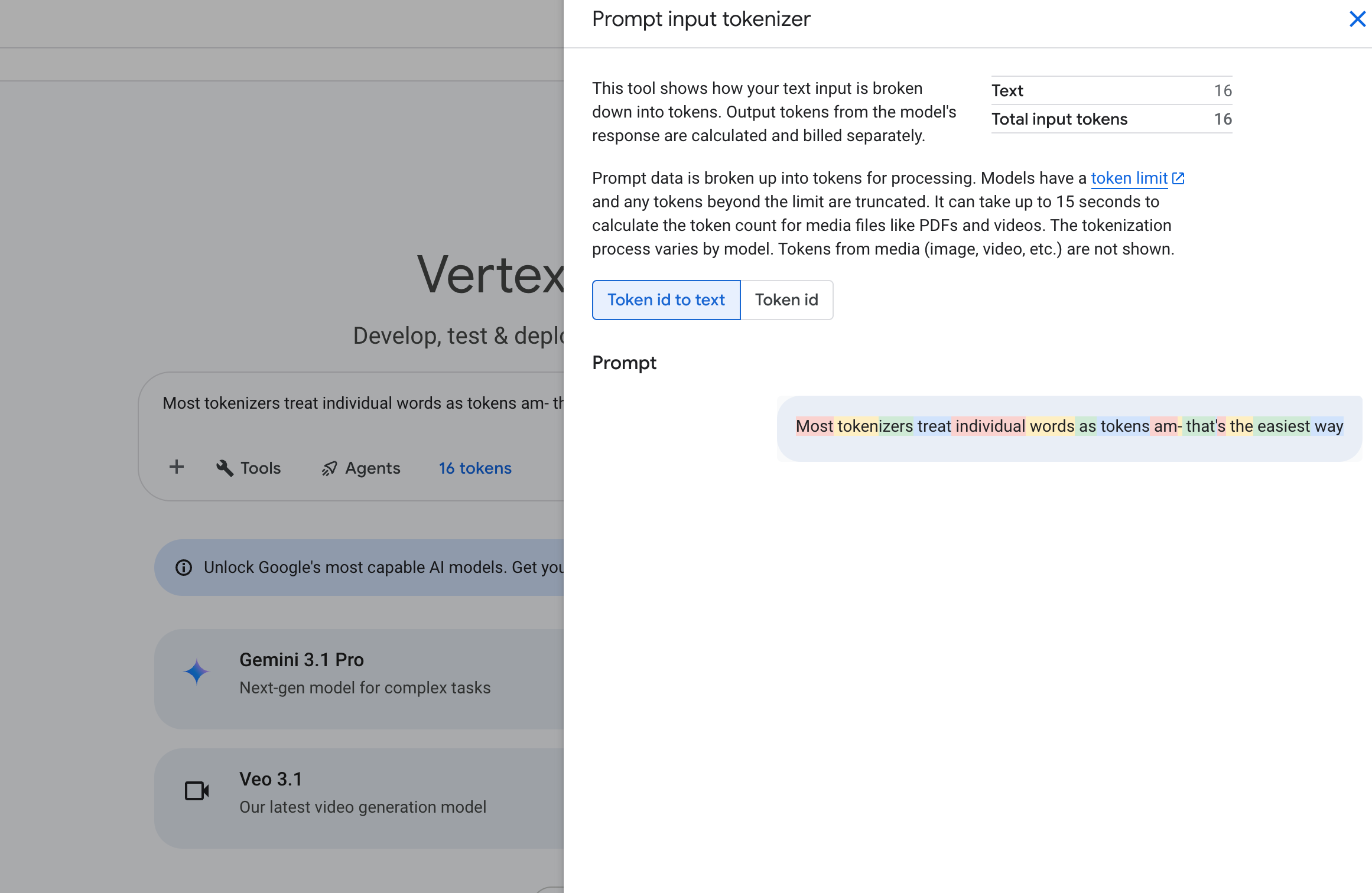
Task: Close the Prompt input tokenizer panel
Action: [x=1357, y=19]
